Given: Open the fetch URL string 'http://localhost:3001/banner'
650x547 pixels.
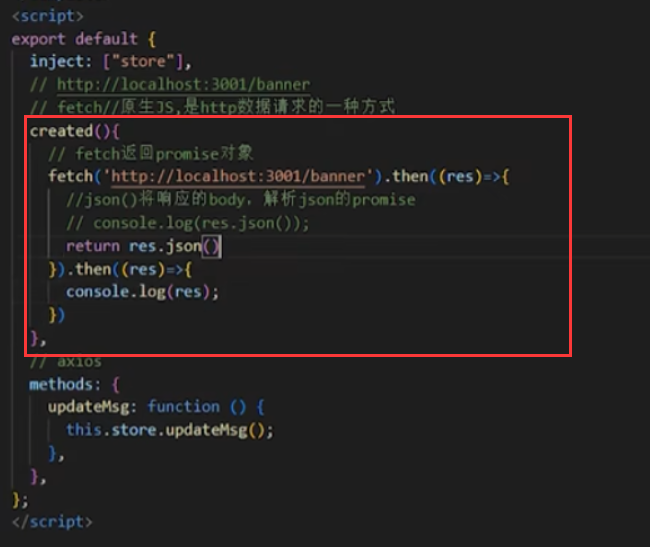Looking at the screenshot, I should click(x=238, y=177).
